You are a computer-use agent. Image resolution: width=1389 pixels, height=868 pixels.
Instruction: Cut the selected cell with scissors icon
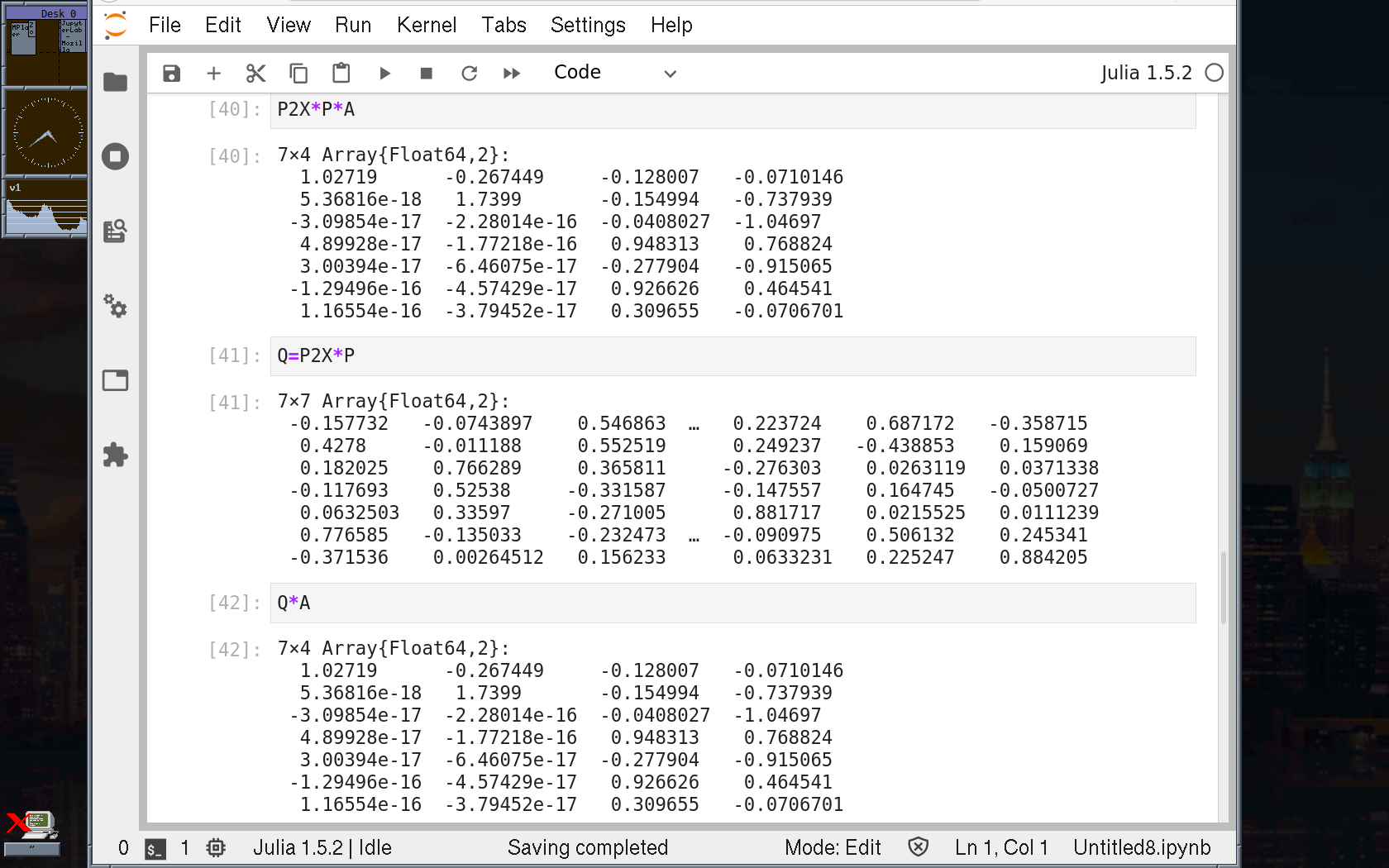pos(255,74)
